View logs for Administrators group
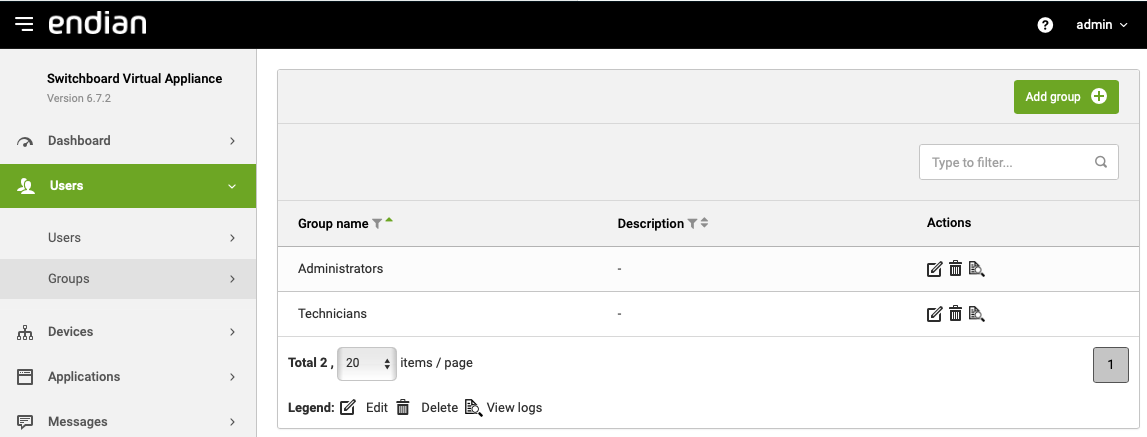1147x437 pixels. pyautogui.click(x=977, y=269)
